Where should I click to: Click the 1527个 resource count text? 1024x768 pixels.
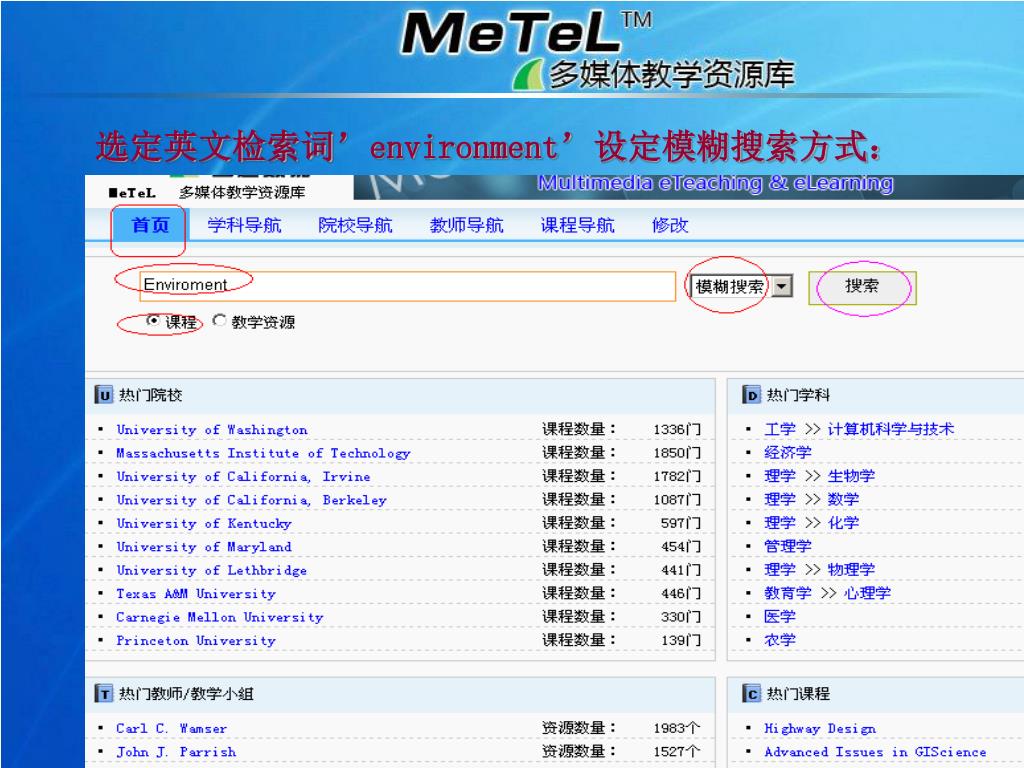(677, 752)
